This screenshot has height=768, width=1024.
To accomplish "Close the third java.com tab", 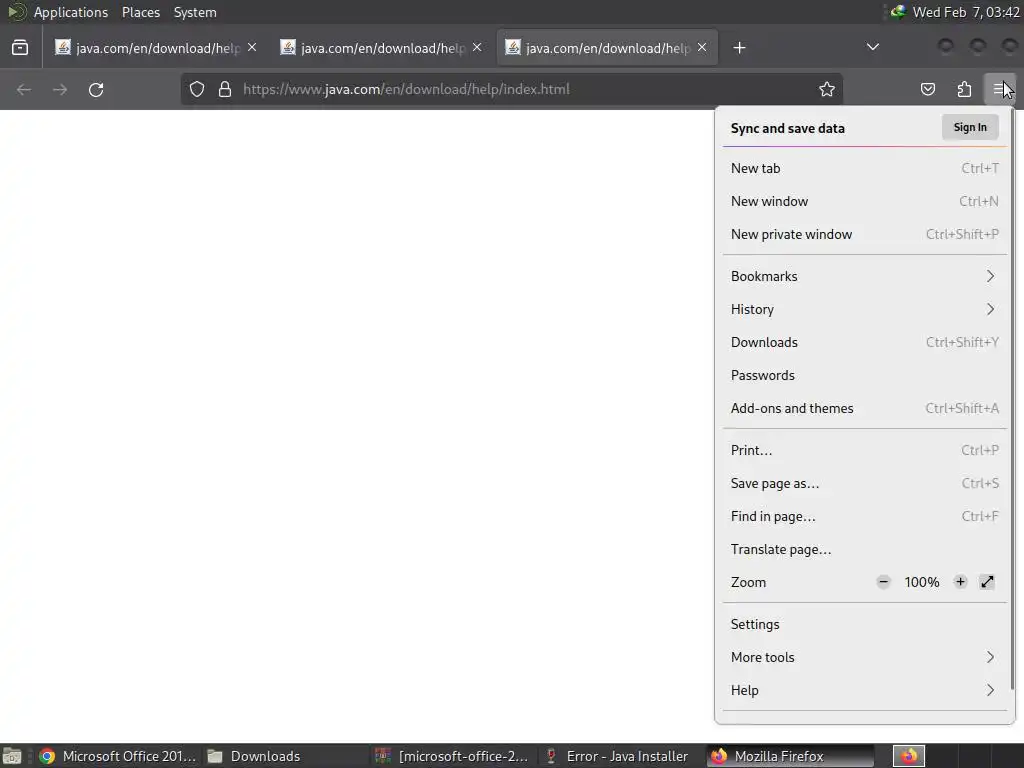I will pyautogui.click(x=702, y=48).
